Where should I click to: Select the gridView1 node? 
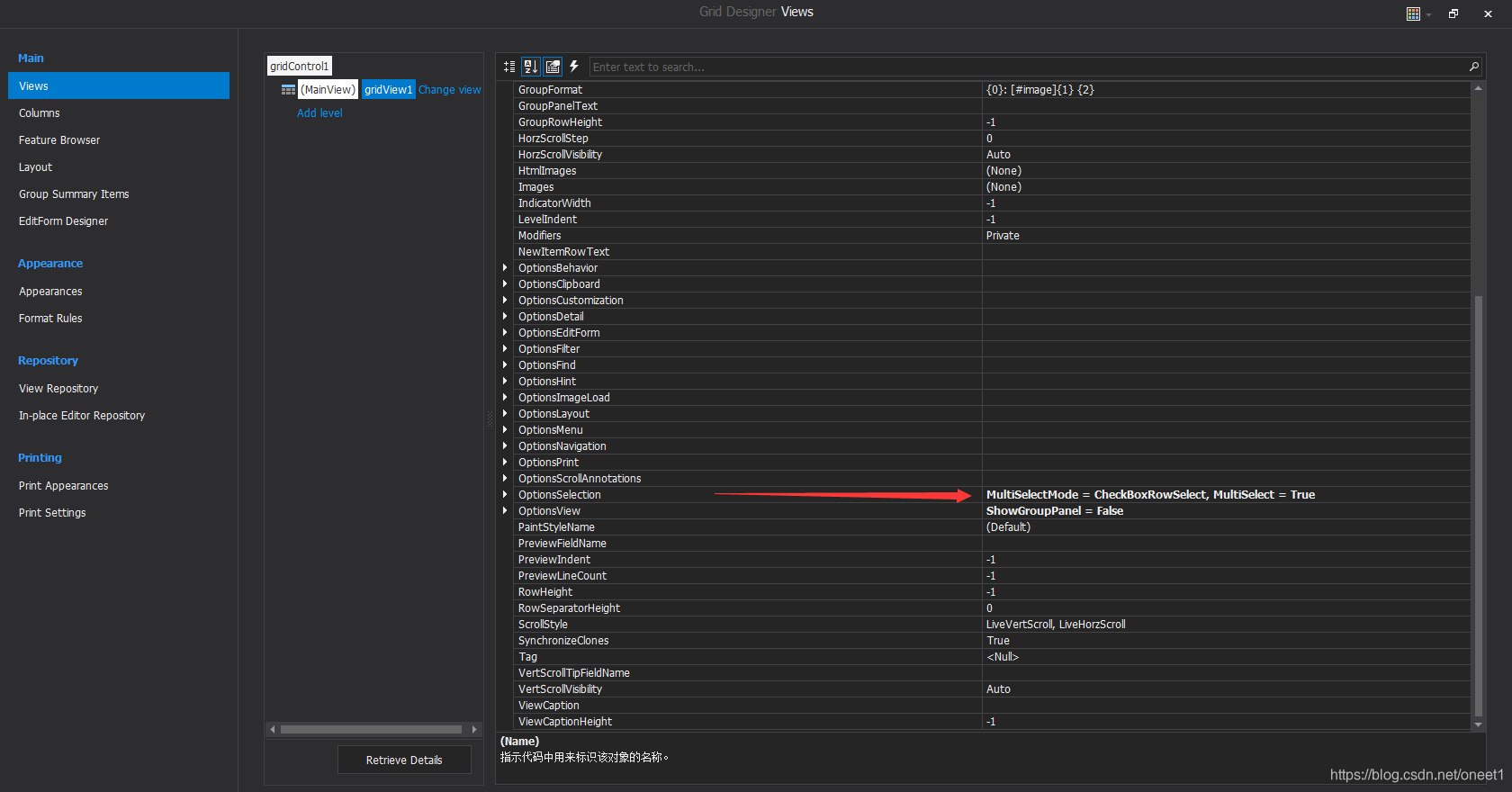click(388, 89)
